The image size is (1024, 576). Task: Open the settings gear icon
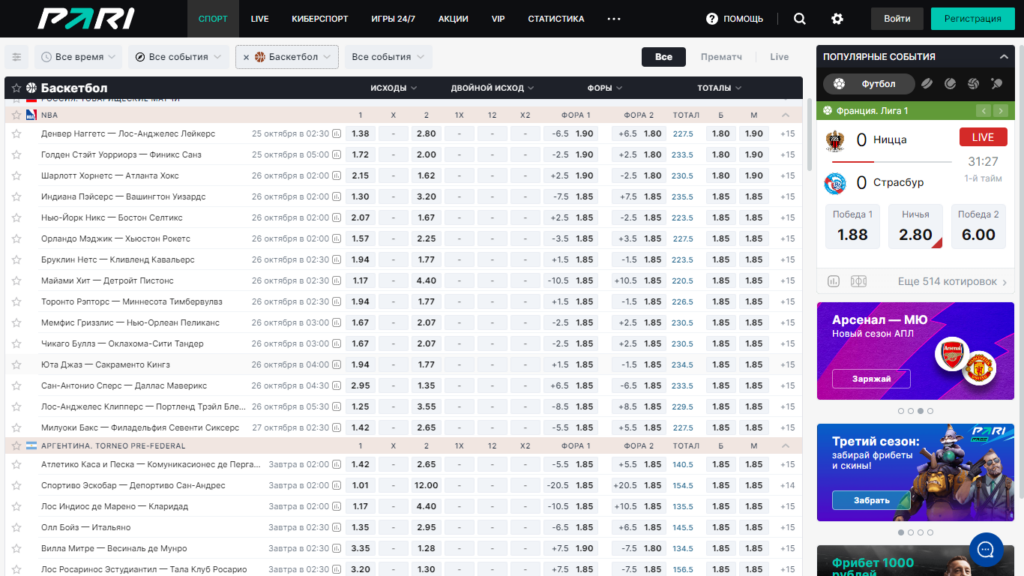[x=837, y=19]
